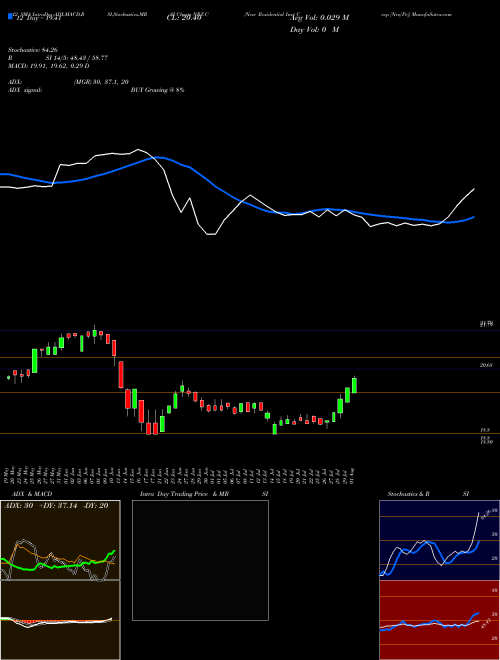
Task: Select the 'BUY Growing @ 8%' signal text
Action: tap(157, 90)
